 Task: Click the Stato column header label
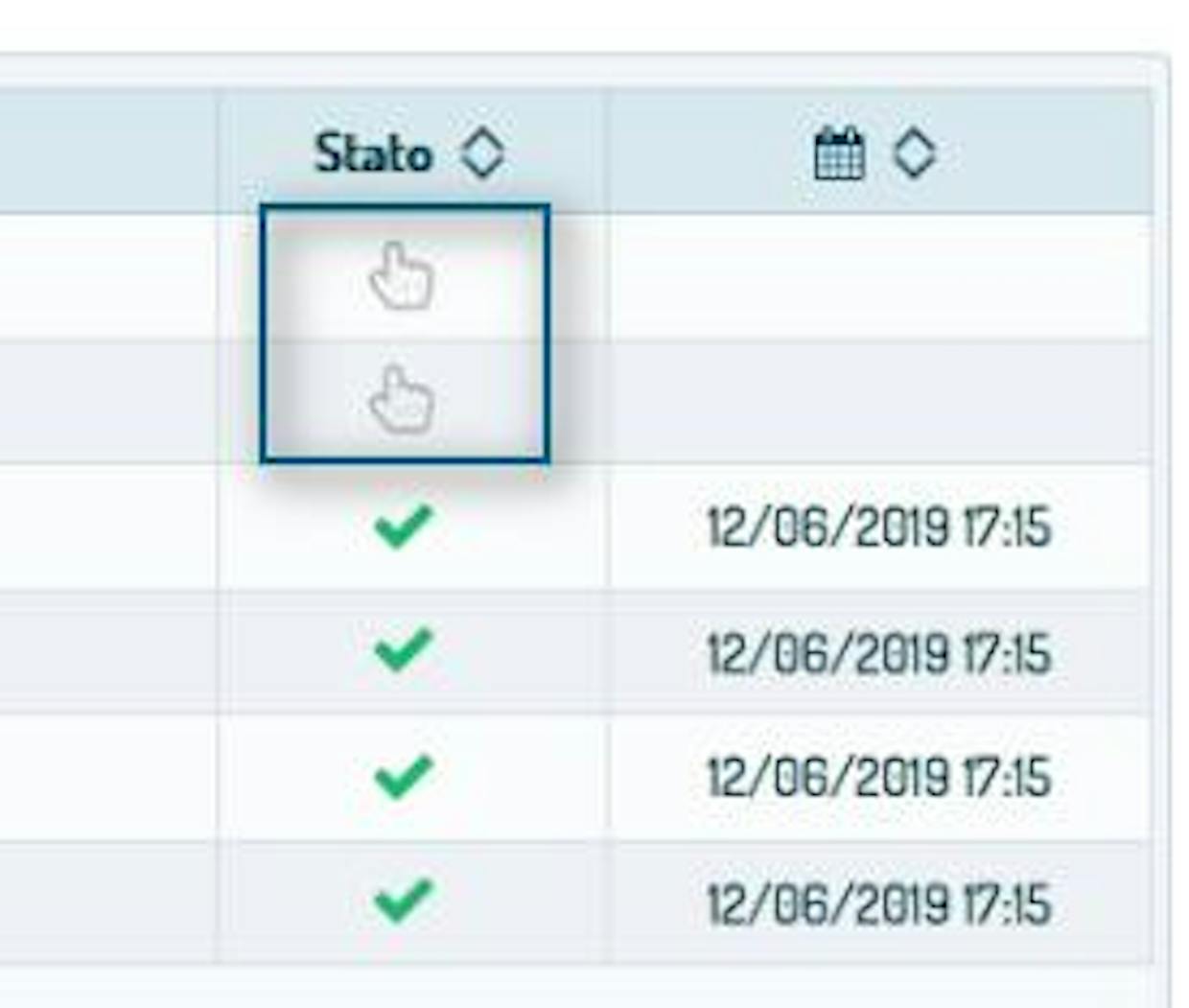coord(373,153)
